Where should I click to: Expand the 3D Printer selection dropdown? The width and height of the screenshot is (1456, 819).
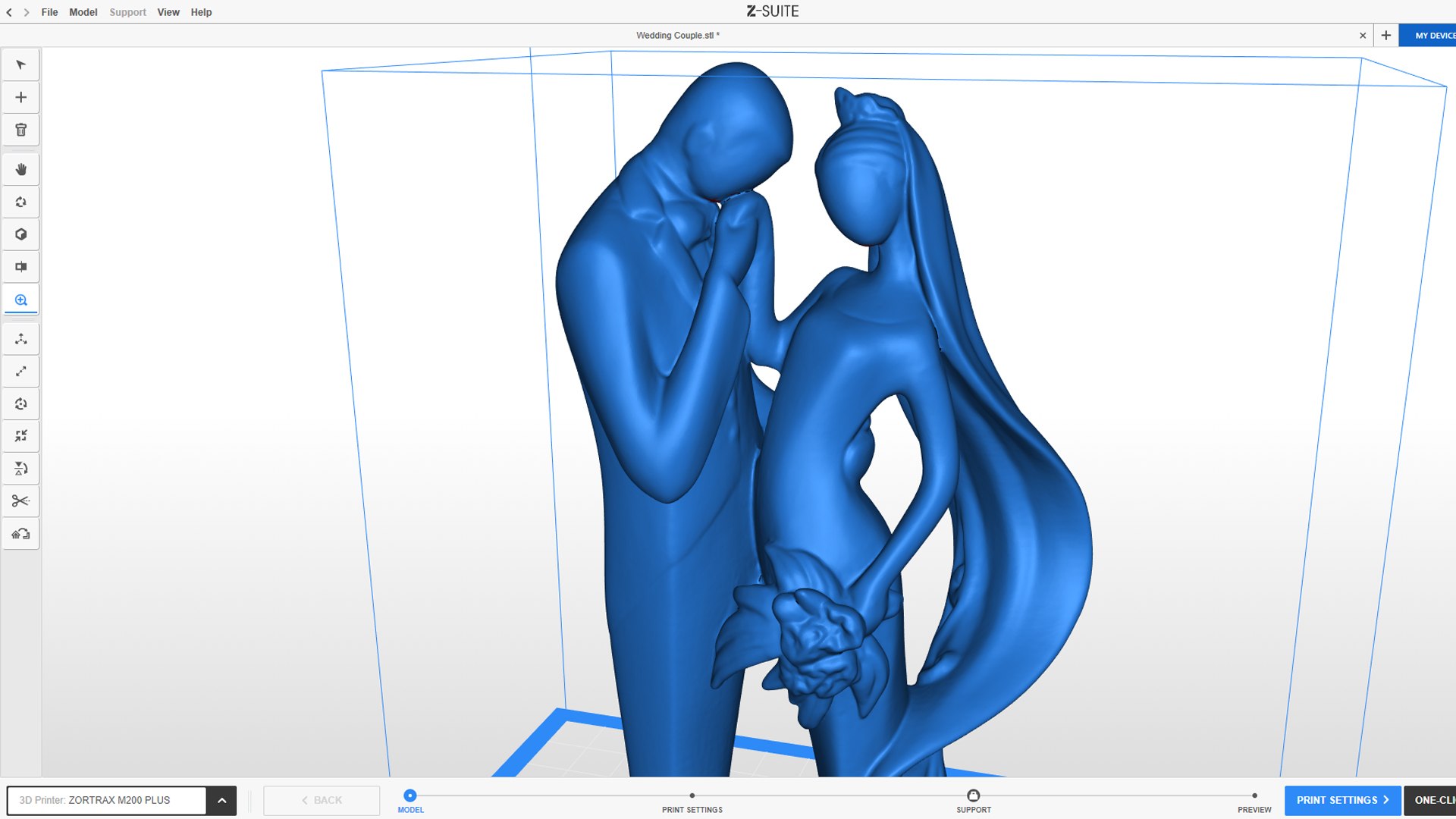[x=221, y=800]
